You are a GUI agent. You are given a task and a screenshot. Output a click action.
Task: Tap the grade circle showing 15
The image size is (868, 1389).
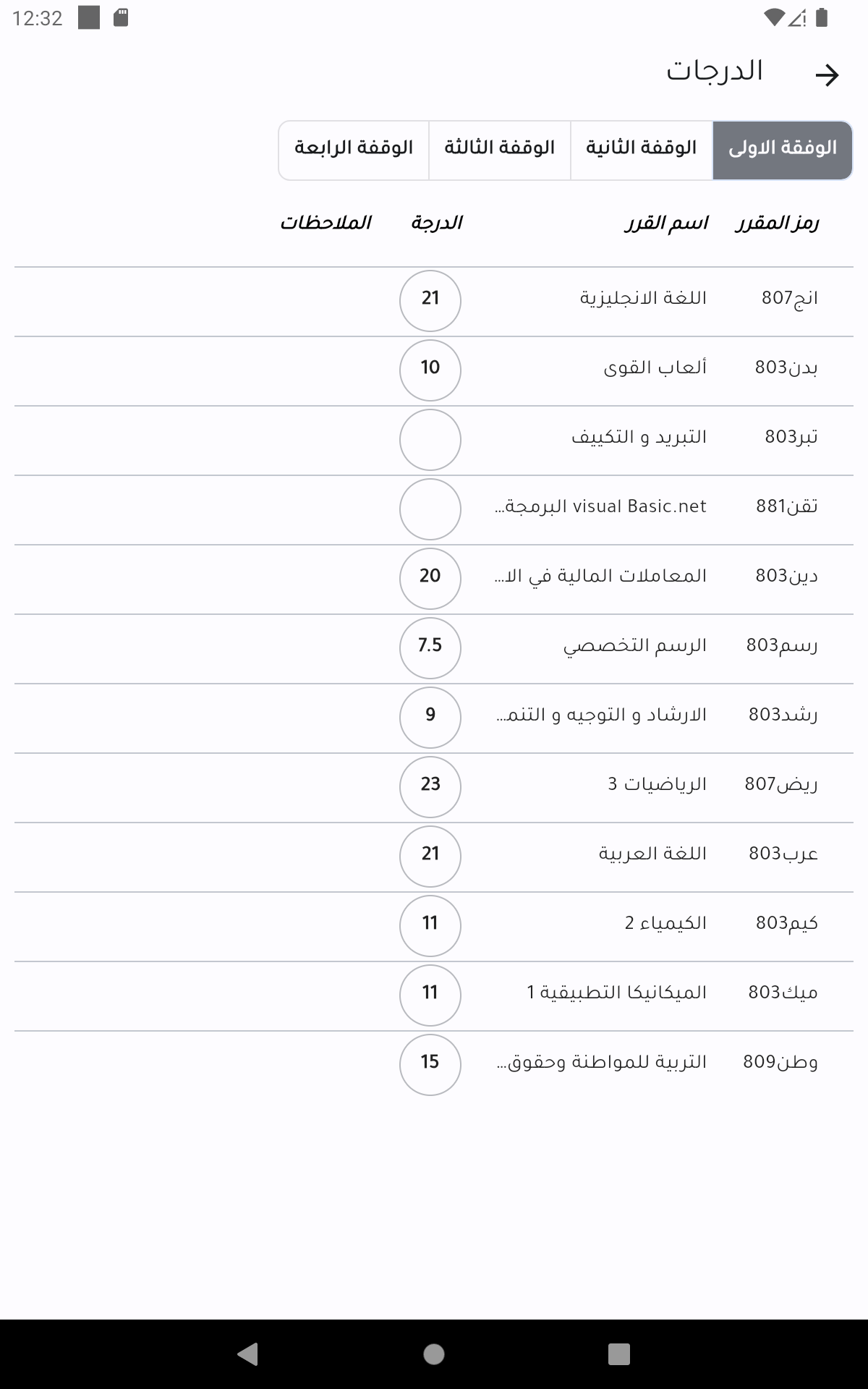tap(430, 1063)
